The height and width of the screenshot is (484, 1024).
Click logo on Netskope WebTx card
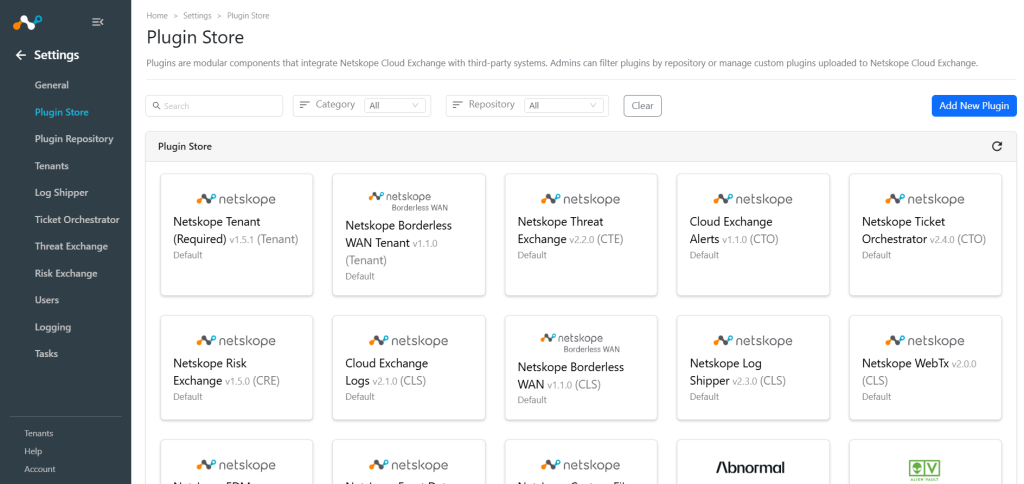tap(925, 341)
